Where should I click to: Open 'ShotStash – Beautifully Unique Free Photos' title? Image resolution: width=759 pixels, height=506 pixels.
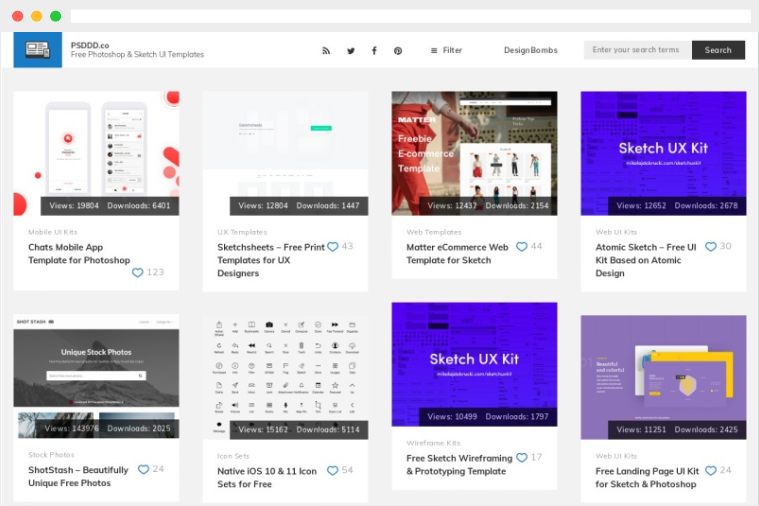[x=78, y=476]
